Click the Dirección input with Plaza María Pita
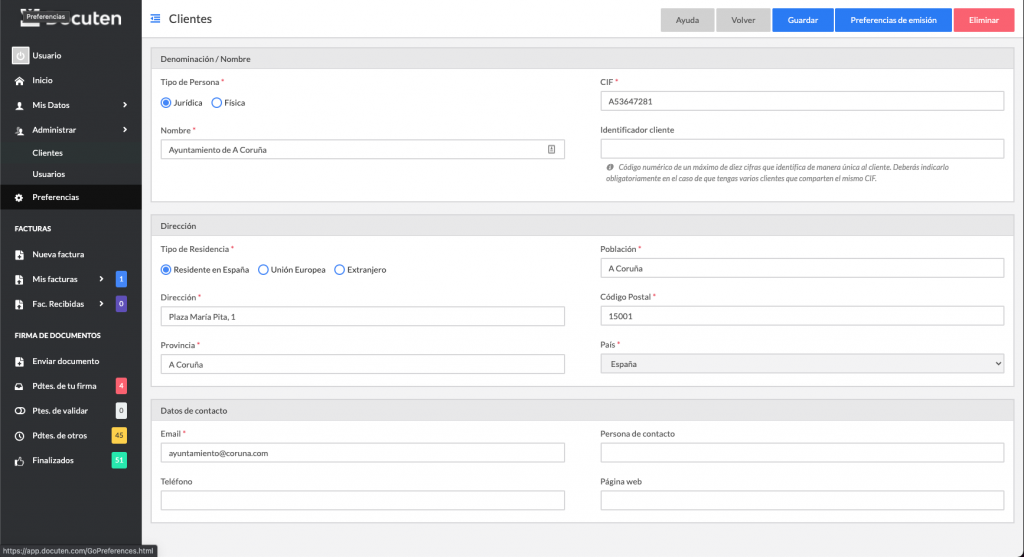The width and height of the screenshot is (1024, 557). (362, 317)
